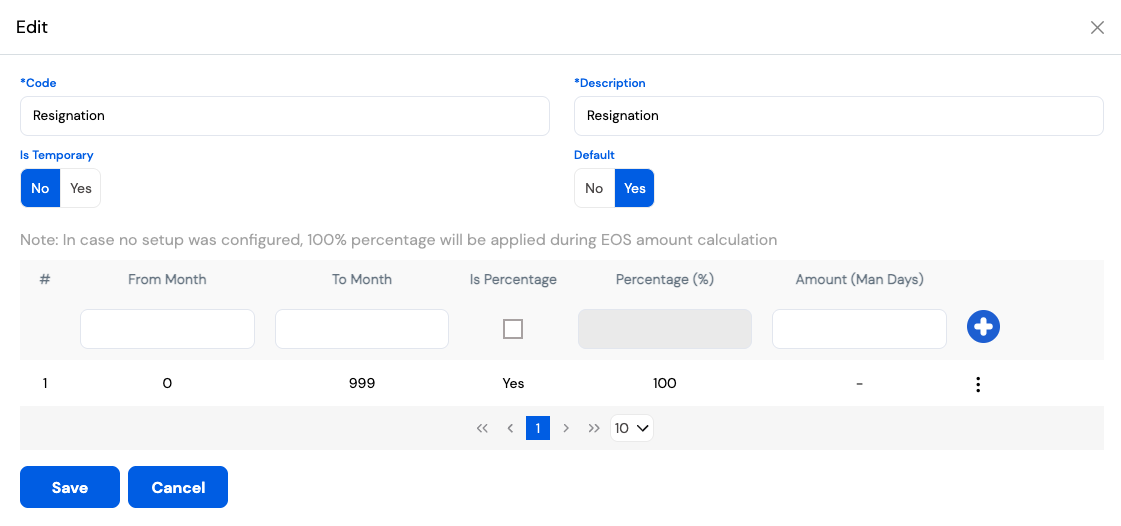Click the *Code field label
Image resolution: width=1121 pixels, height=526 pixels.
39,83
